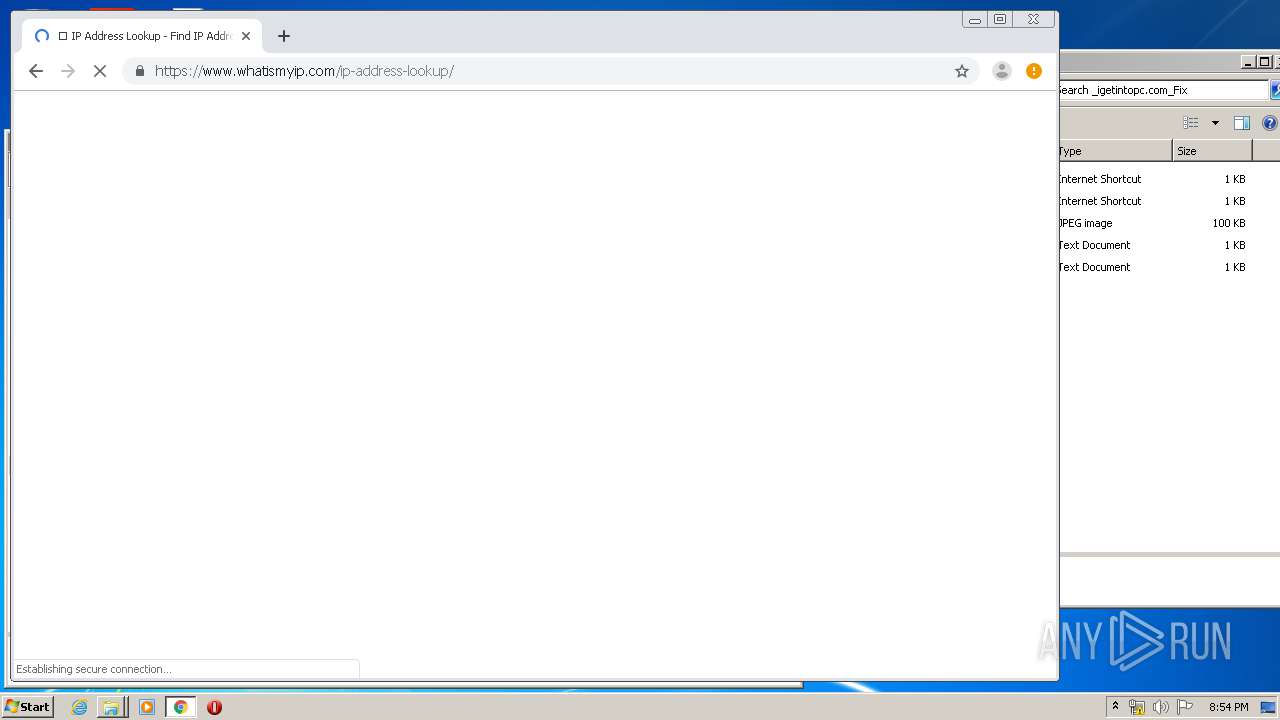Select the second Internet Shortcut row
1280x720 pixels.
(x=1155, y=201)
